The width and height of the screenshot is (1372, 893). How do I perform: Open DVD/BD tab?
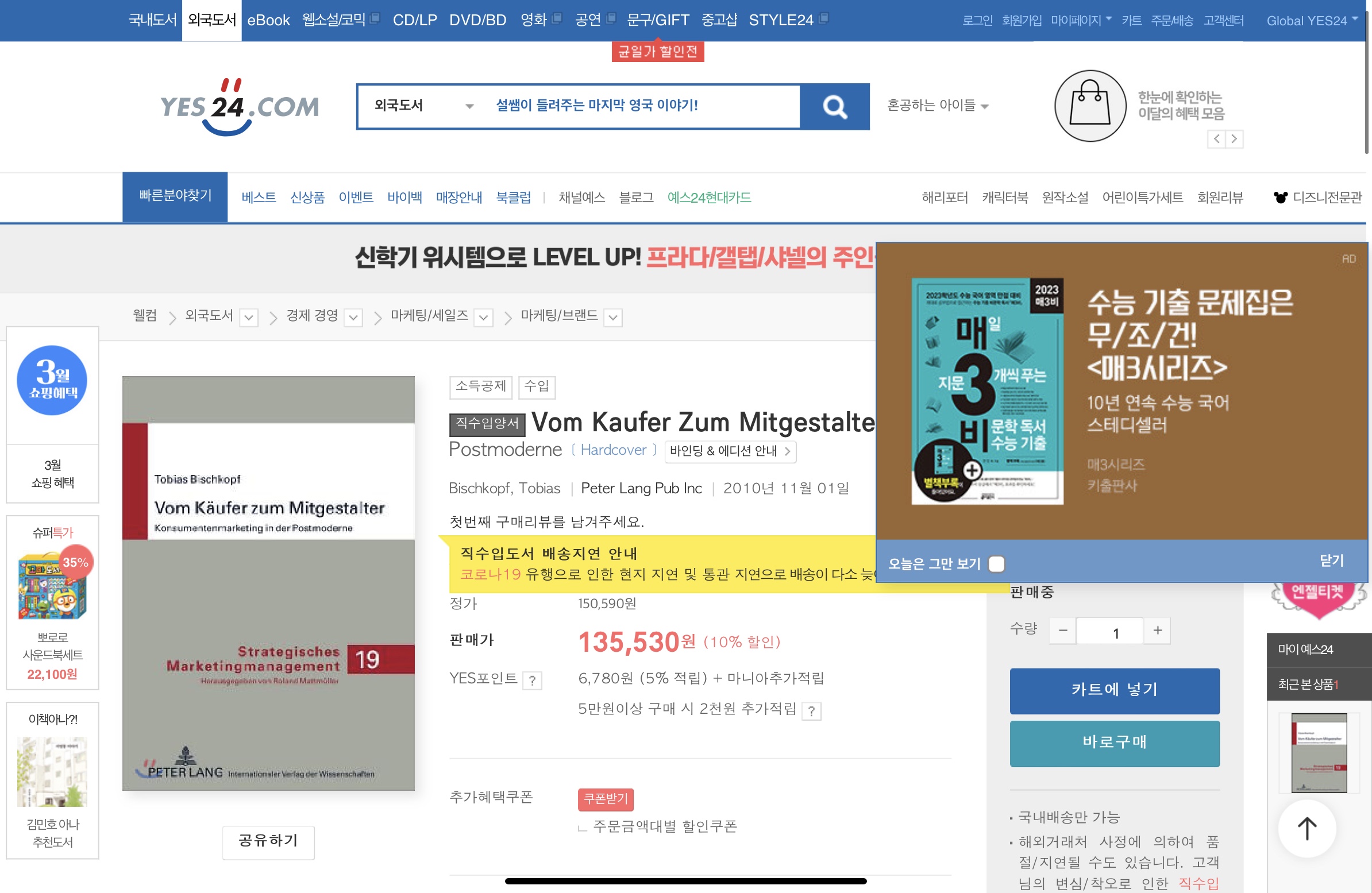(x=477, y=20)
